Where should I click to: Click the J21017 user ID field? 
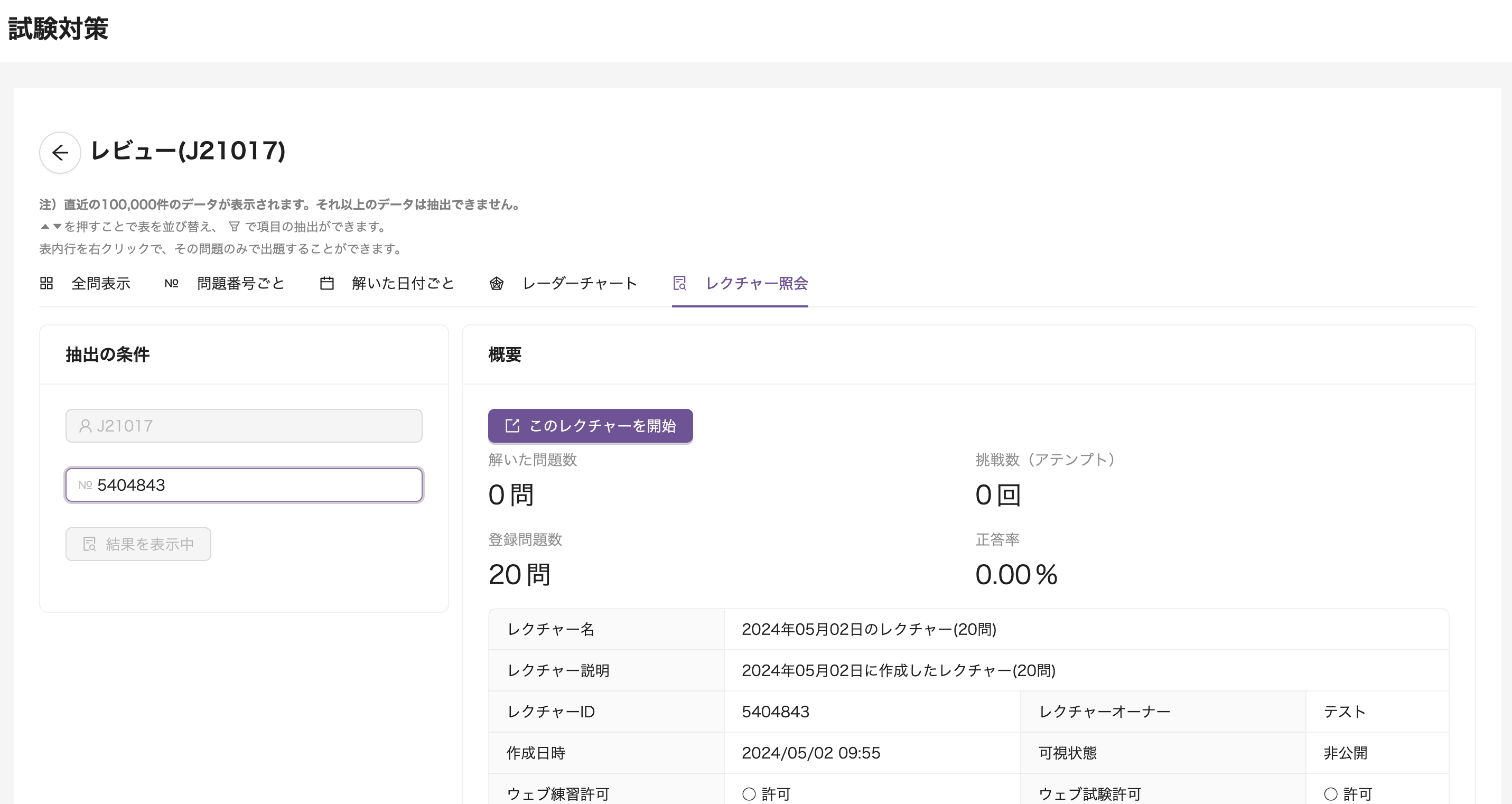[244, 426]
